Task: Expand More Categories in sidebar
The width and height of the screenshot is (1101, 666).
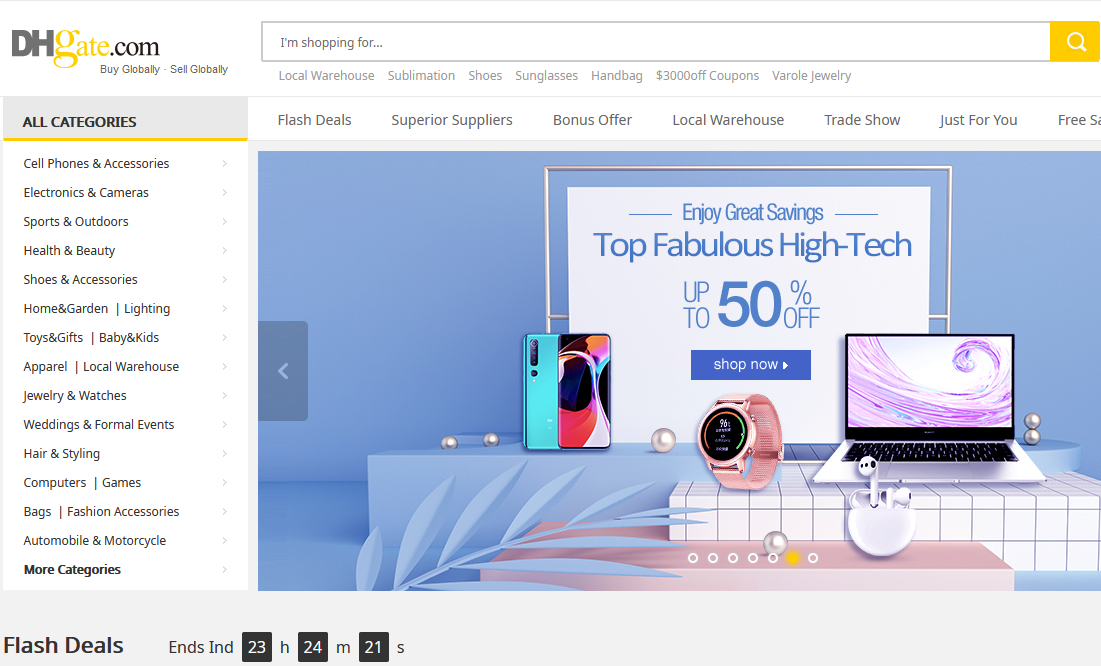Action: click(72, 569)
